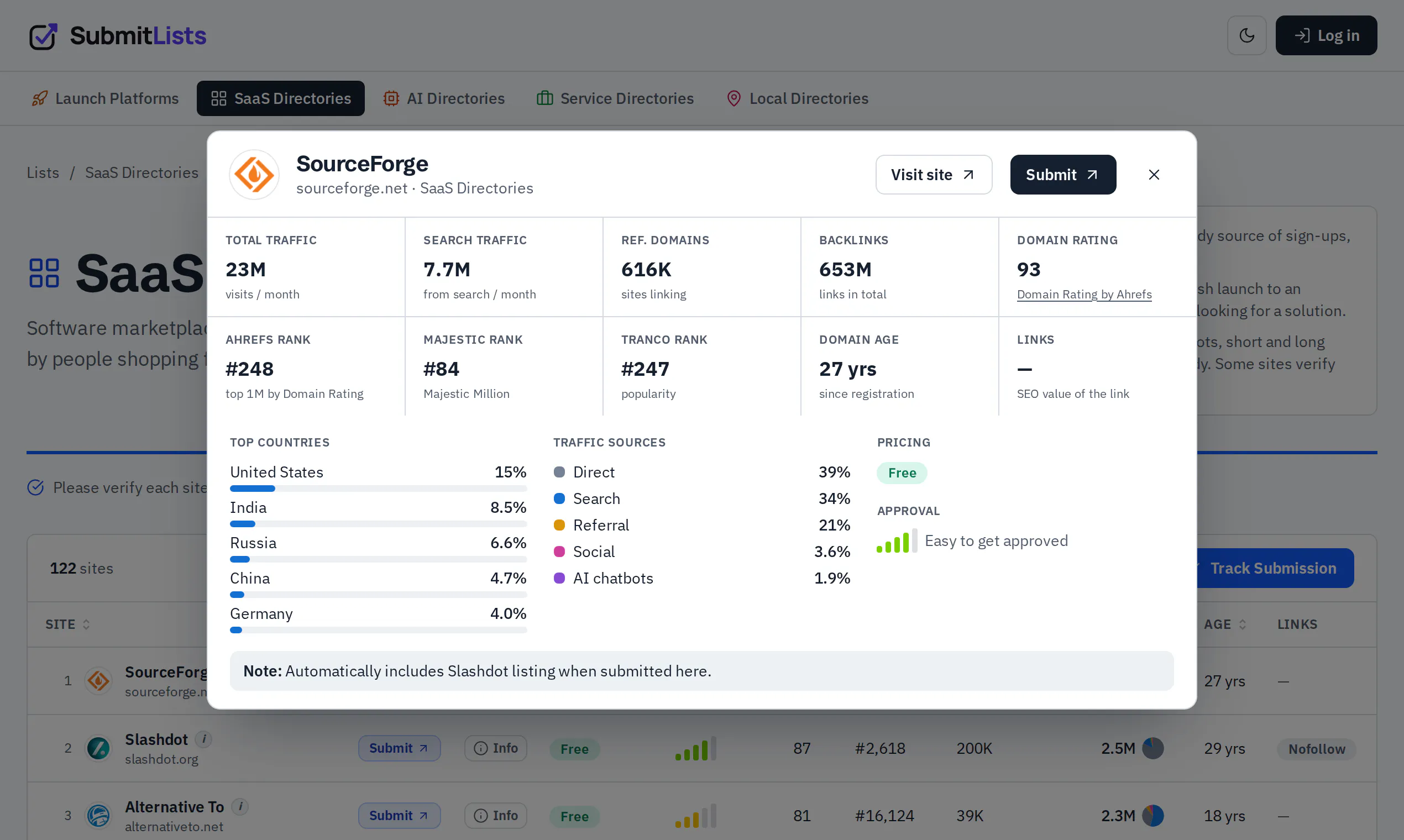Open the SubmitLists logo home link
Screen dimensions: 1404x840
[118, 36]
